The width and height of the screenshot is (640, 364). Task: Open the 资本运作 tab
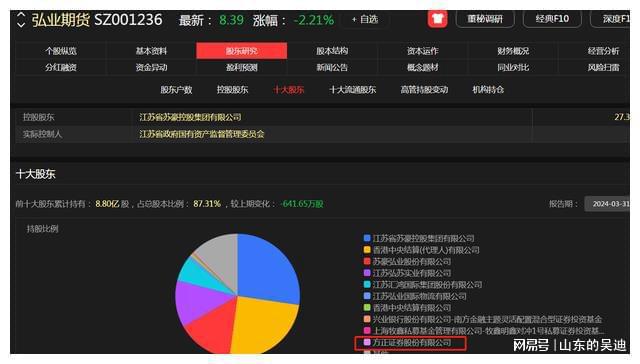pos(422,51)
